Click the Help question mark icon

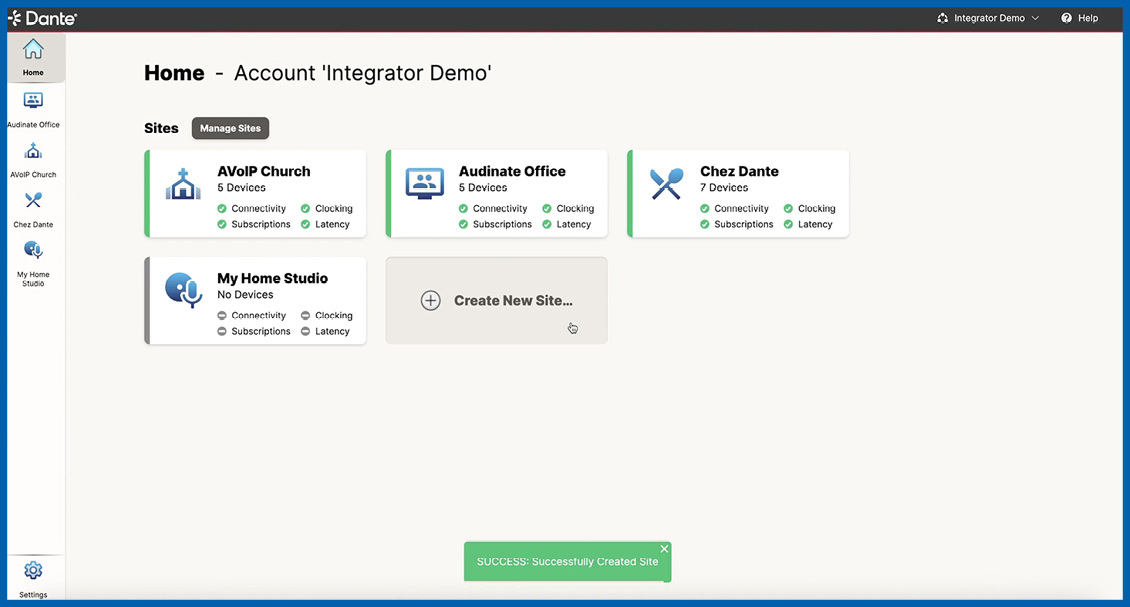(x=1066, y=18)
